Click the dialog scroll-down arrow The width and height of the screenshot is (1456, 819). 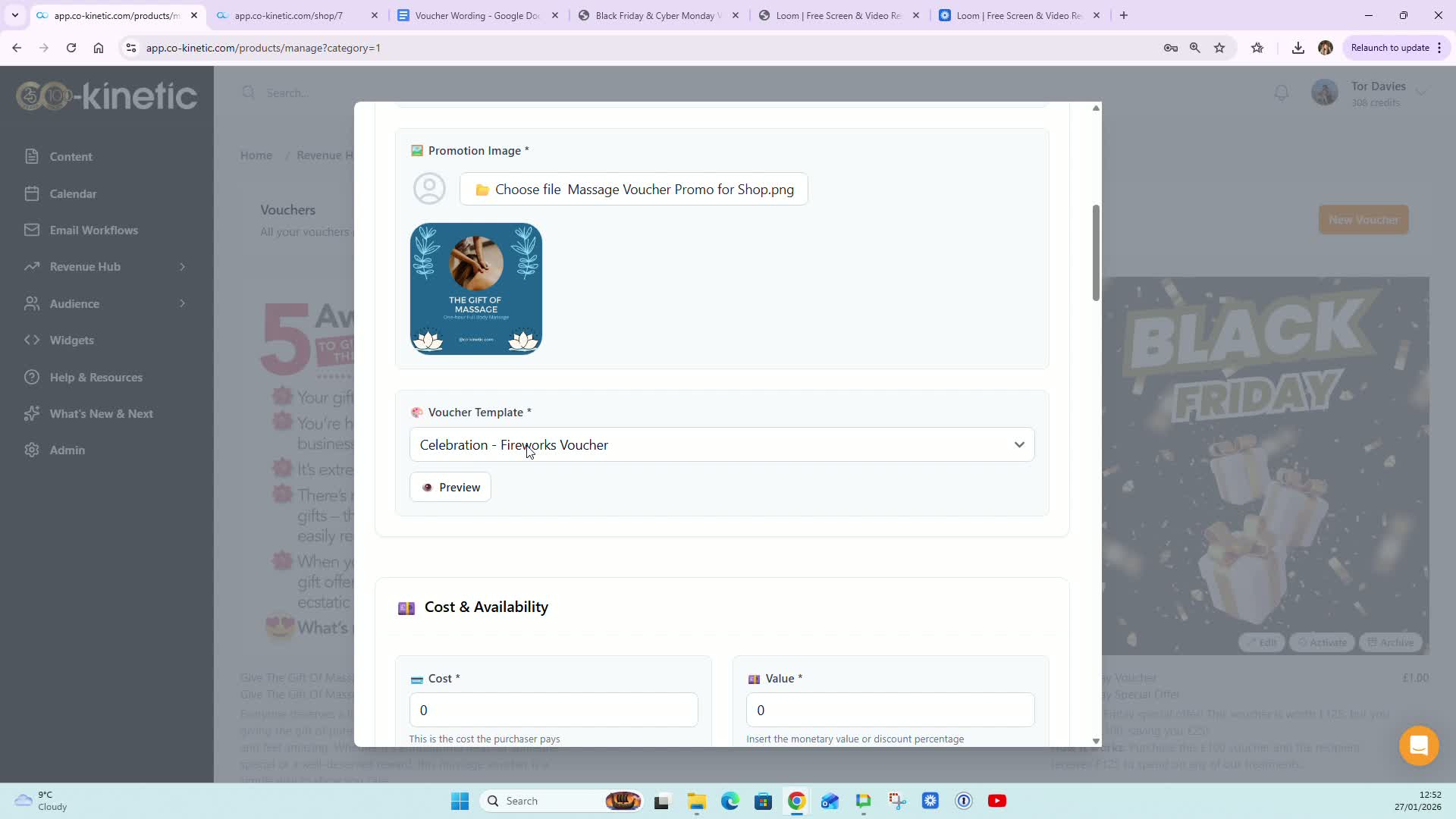tap(1096, 741)
